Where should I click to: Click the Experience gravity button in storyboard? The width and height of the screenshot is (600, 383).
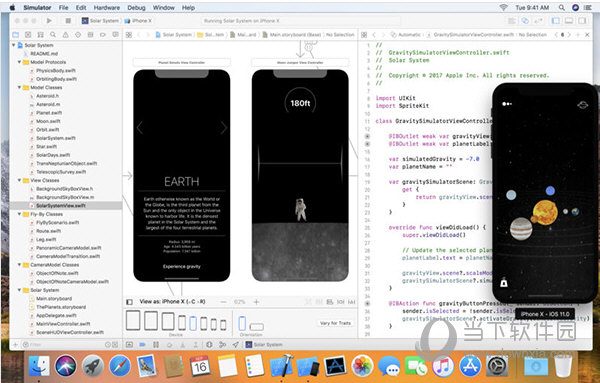point(182,266)
